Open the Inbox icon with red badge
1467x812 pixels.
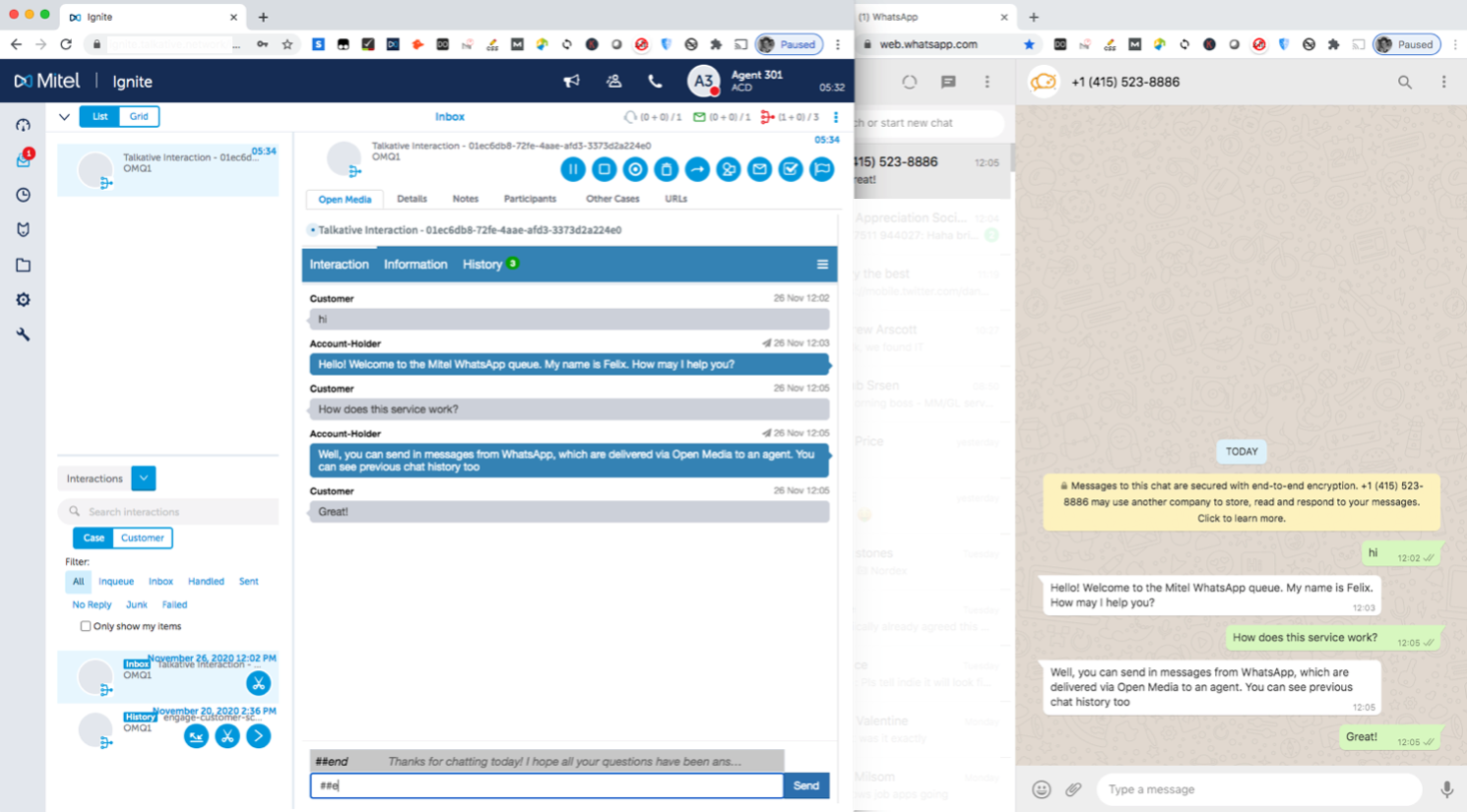[x=24, y=159]
